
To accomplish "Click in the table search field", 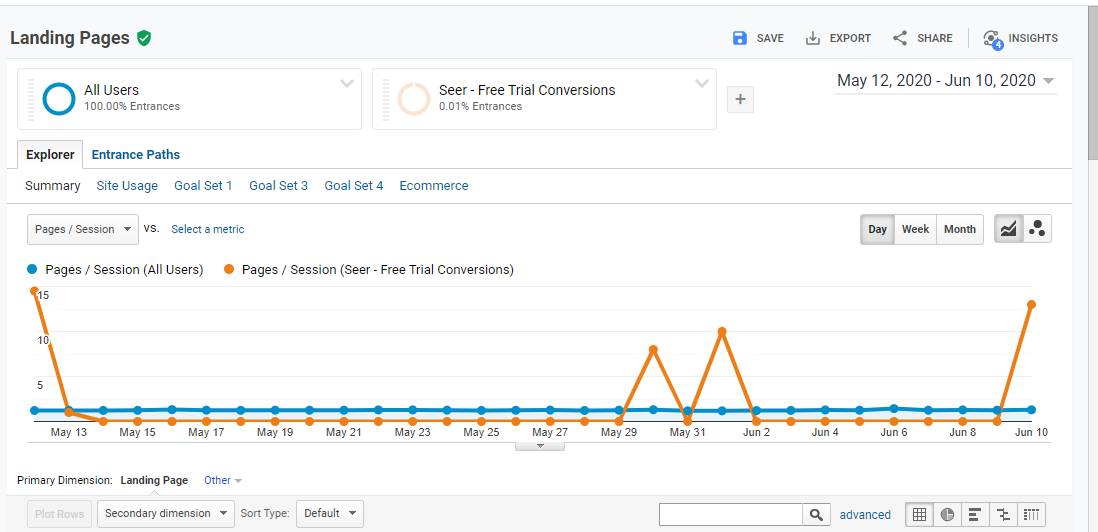I will tap(731, 514).
